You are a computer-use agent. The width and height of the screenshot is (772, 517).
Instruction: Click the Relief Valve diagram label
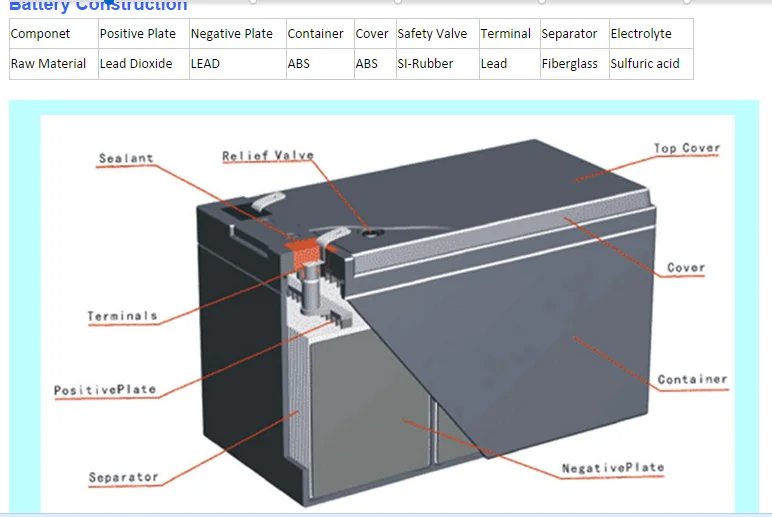pyautogui.click(x=267, y=156)
